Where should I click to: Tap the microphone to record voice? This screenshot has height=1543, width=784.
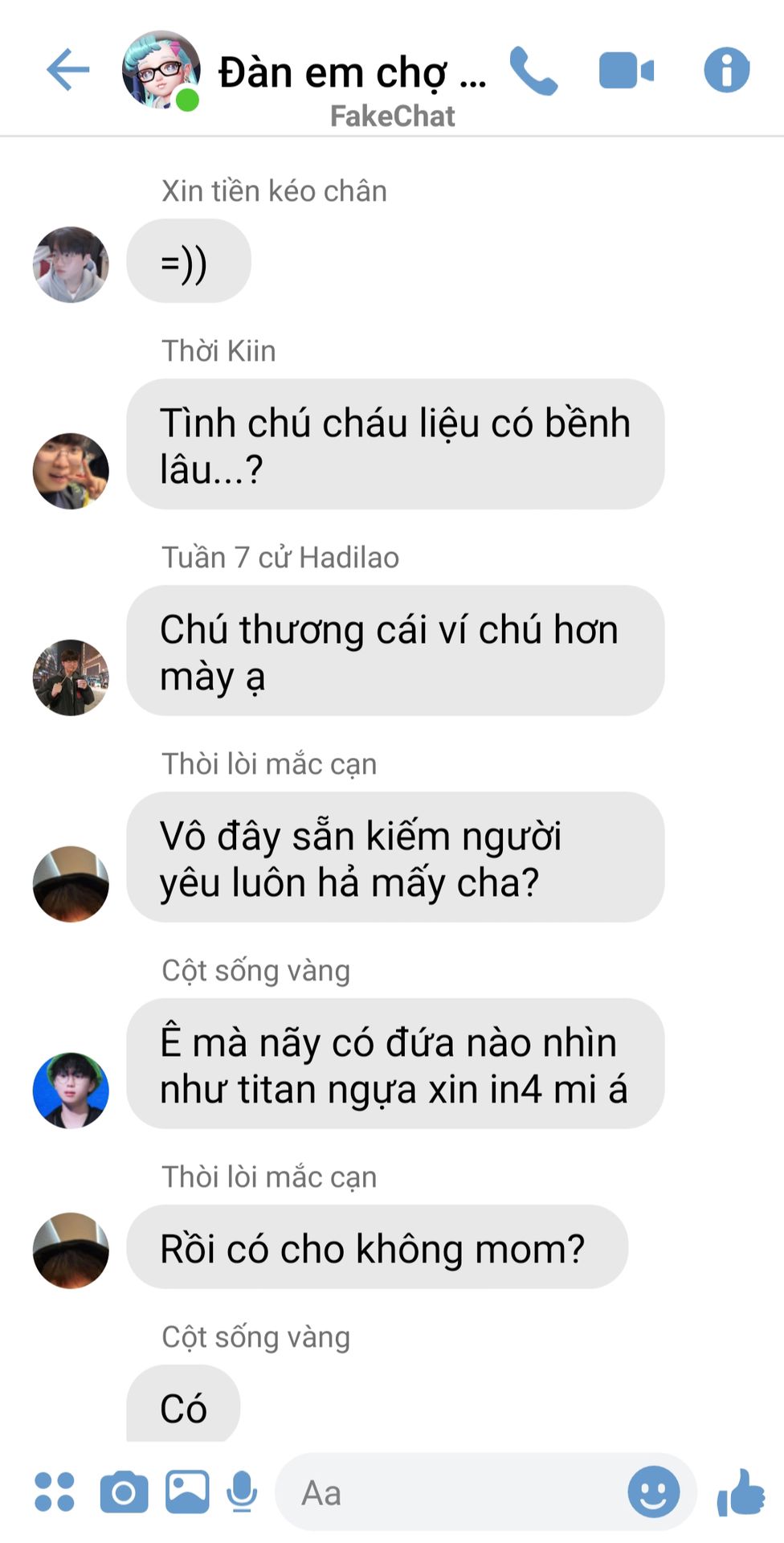point(242,1492)
